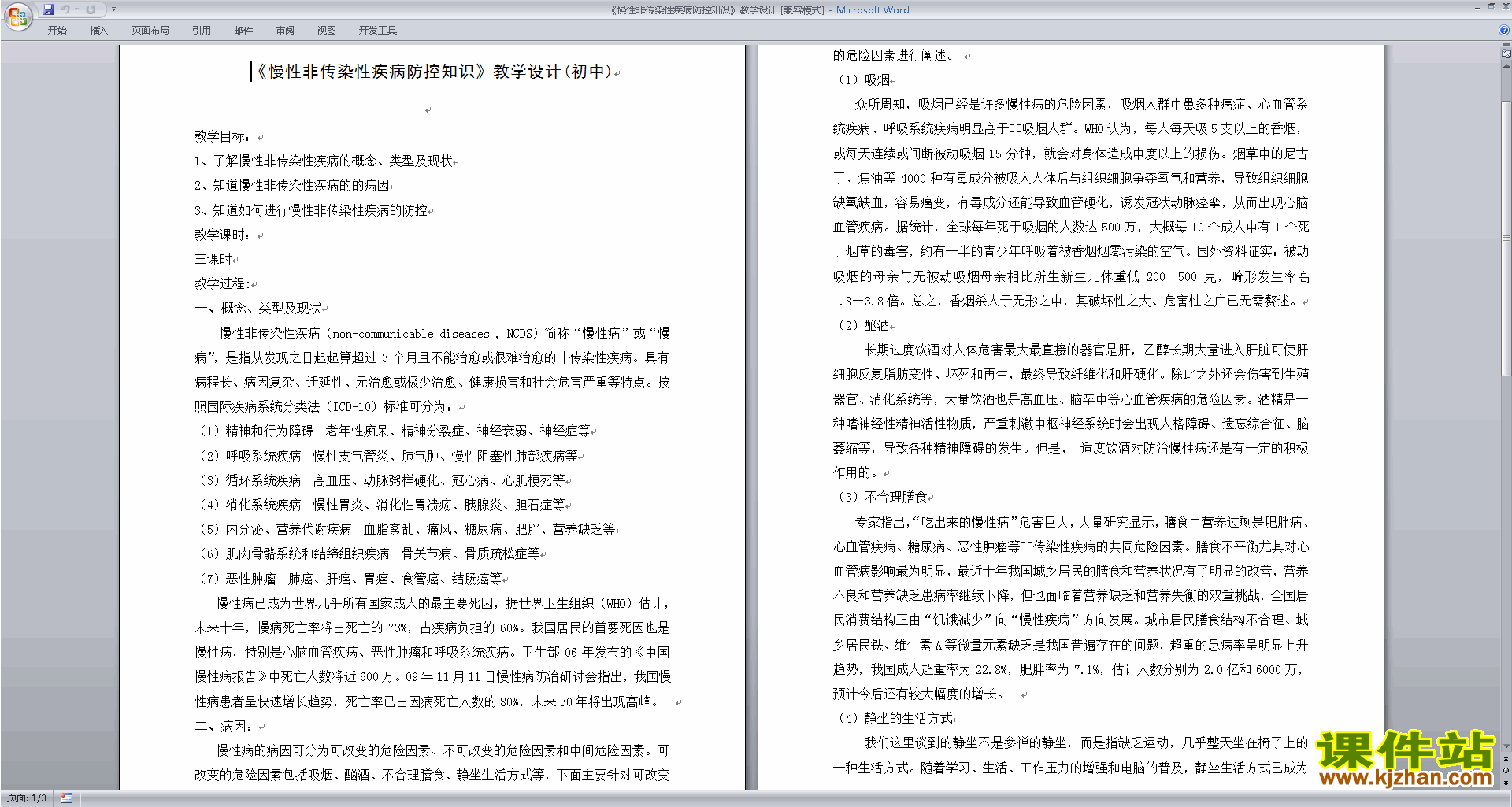Click the 教学过程: line

[x=223, y=283]
